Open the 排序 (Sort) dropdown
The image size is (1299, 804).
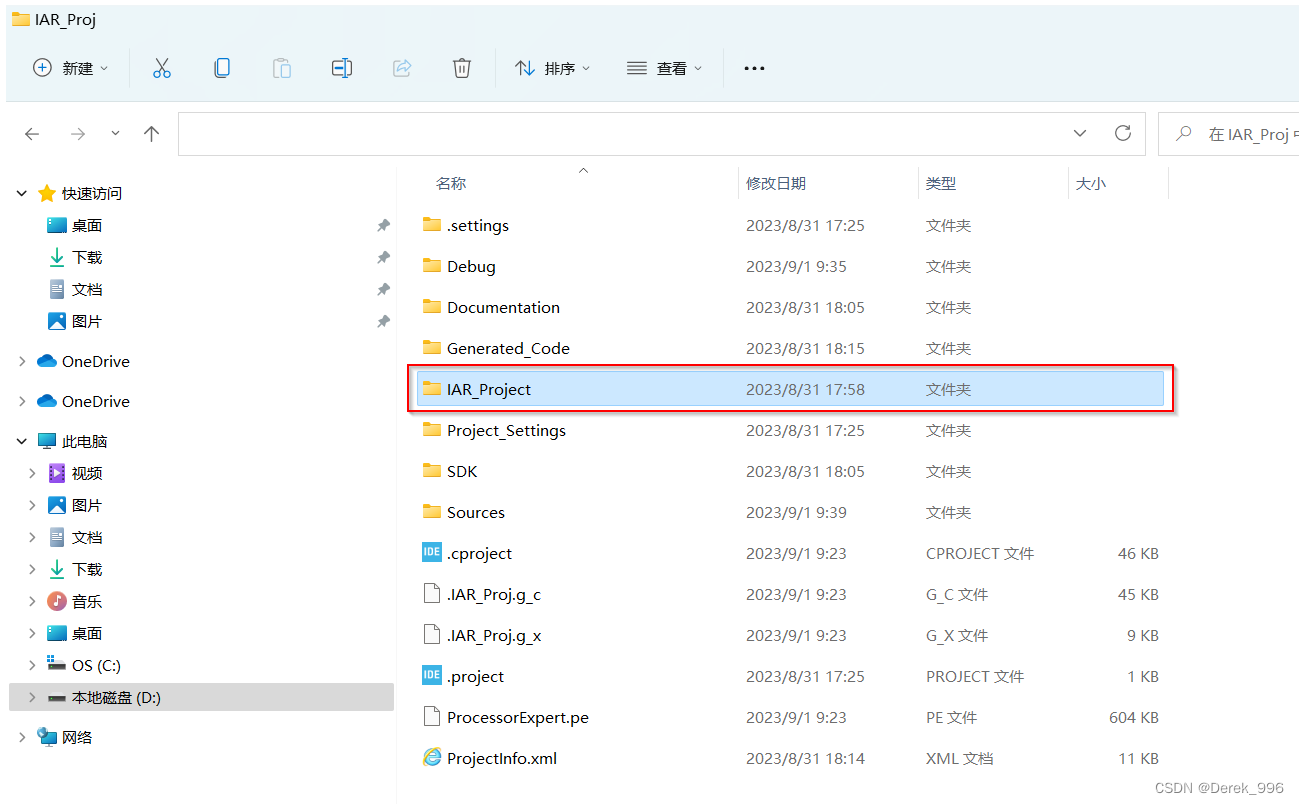(x=552, y=68)
